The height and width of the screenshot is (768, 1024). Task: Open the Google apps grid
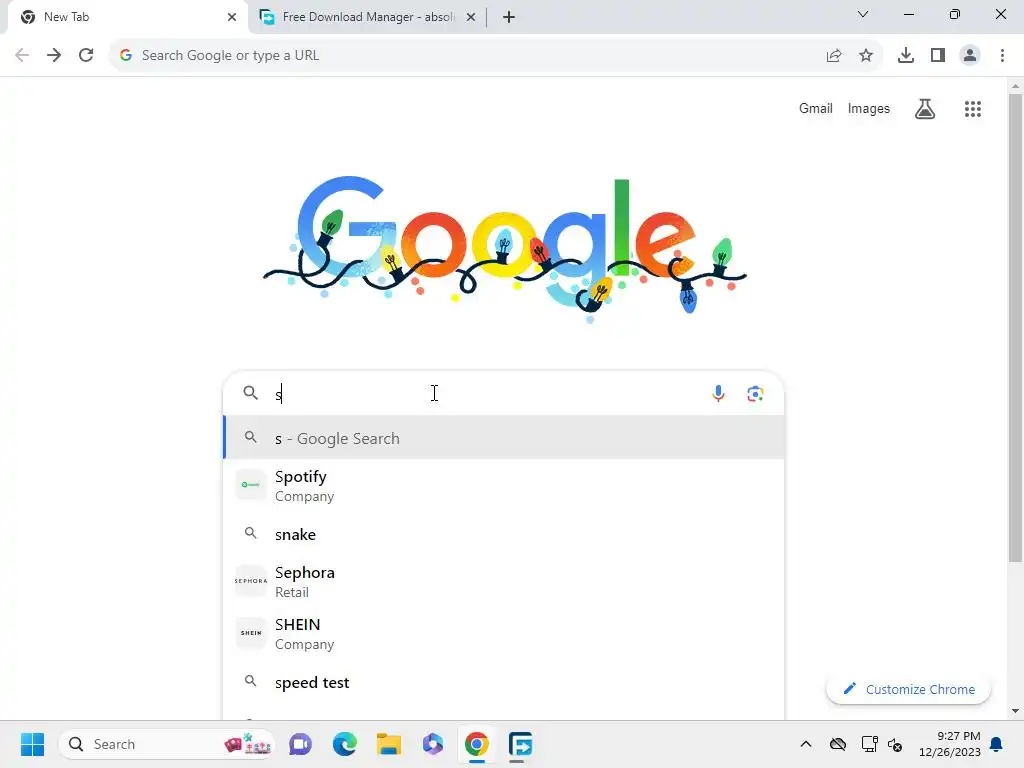pos(972,109)
